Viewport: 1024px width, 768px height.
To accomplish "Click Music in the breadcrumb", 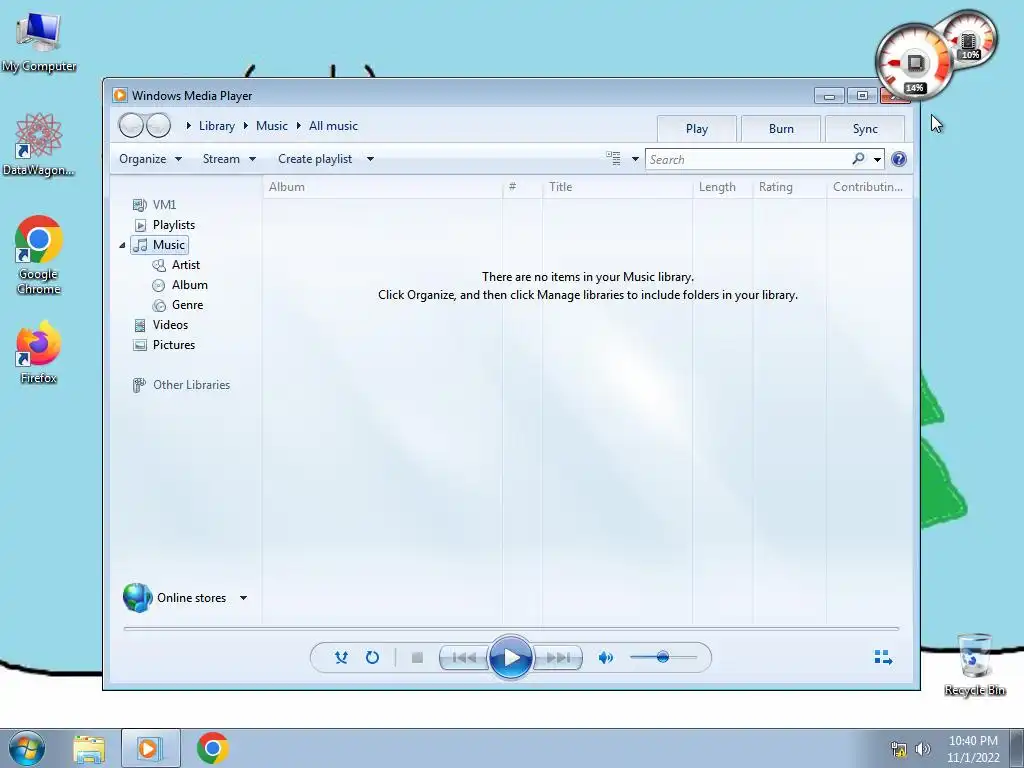I will pyautogui.click(x=272, y=126).
